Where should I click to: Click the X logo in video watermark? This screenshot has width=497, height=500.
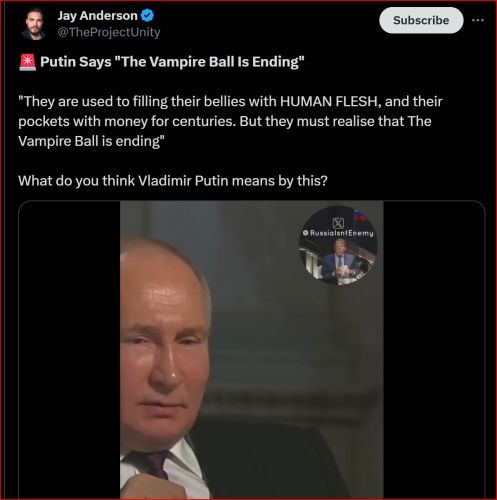coord(338,223)
